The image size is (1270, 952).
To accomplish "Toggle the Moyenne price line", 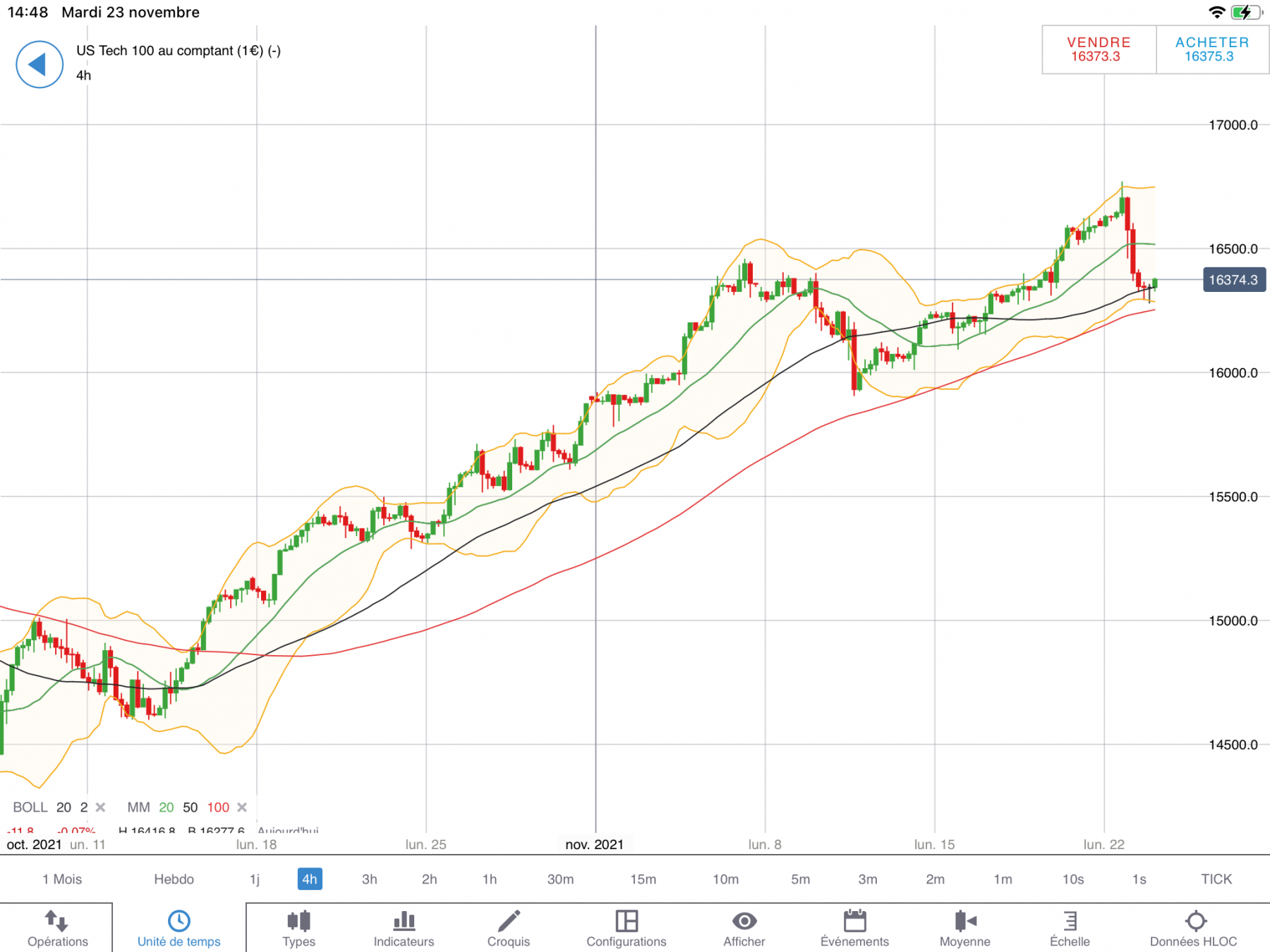I will click(964, 928).
